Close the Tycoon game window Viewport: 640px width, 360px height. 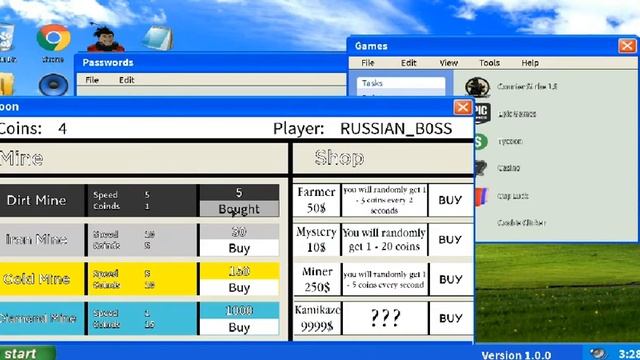(x=462, y=107)
